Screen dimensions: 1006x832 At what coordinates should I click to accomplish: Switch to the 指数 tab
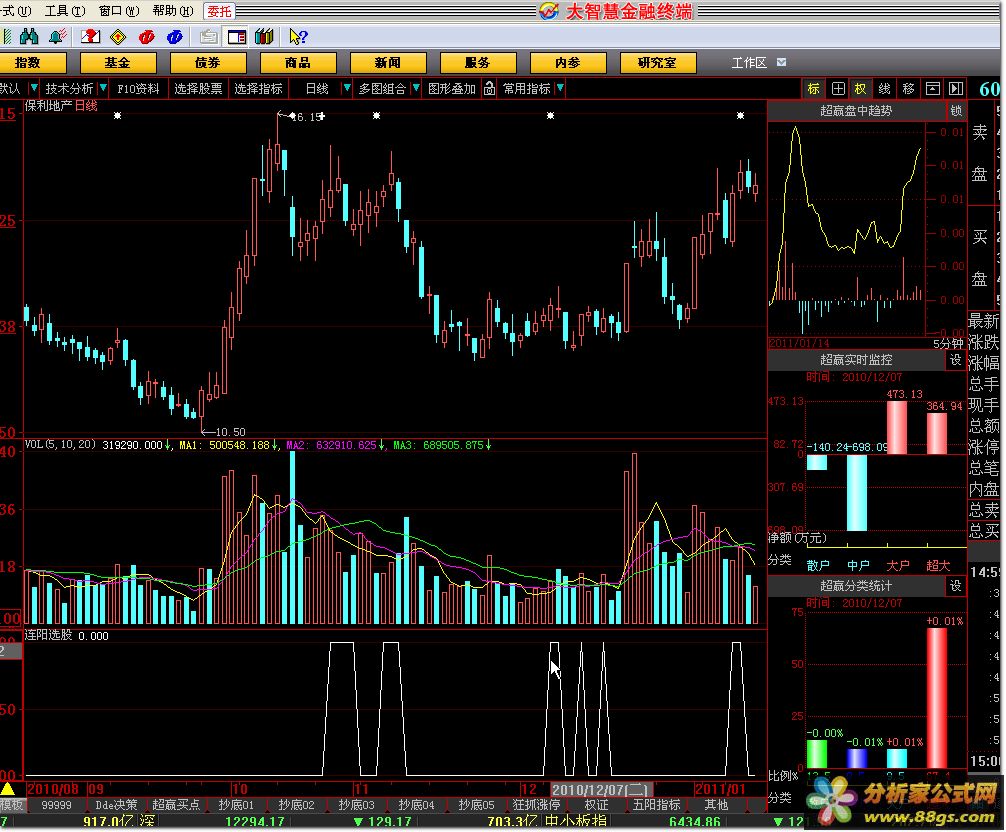28,63
